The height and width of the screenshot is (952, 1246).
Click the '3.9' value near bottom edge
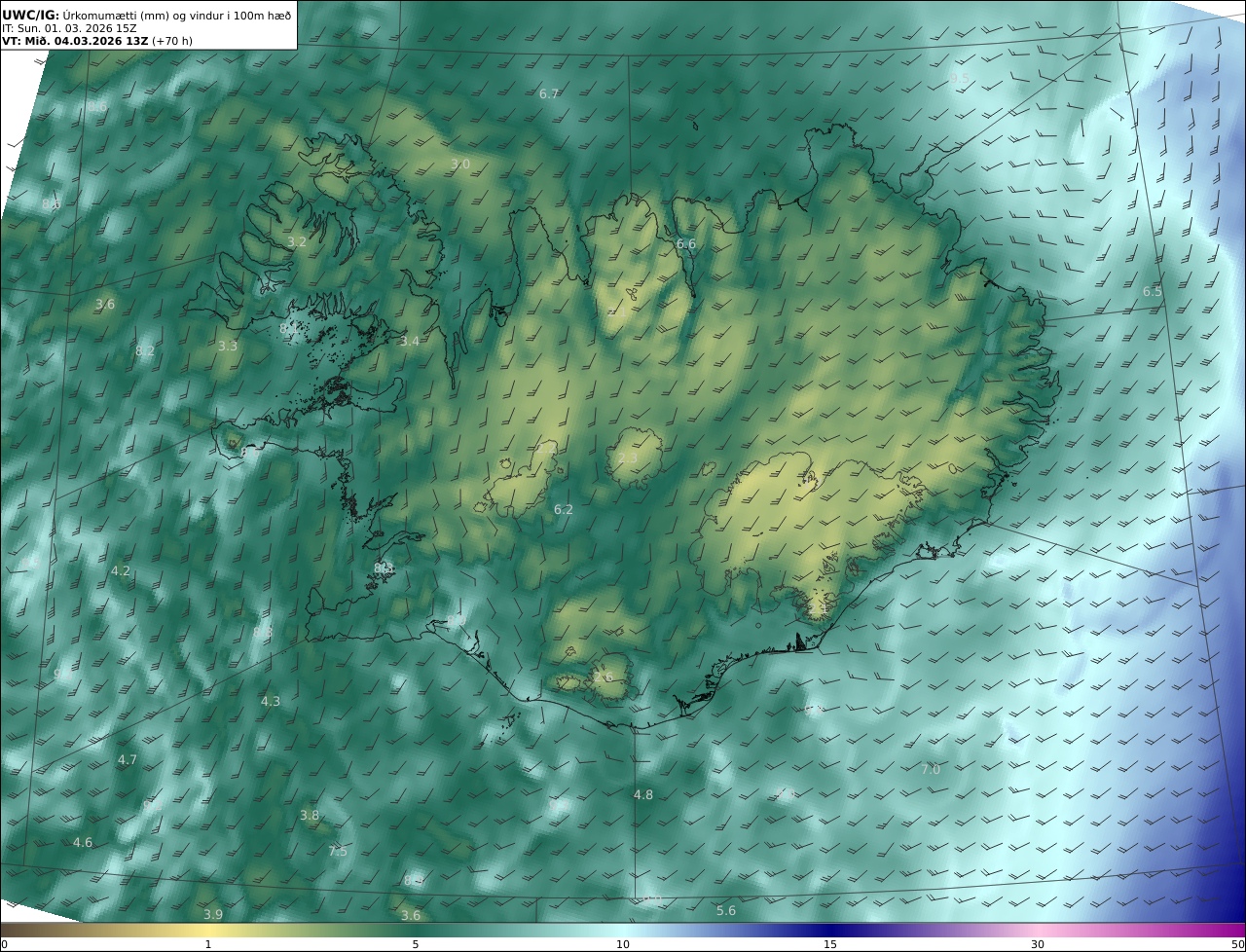[x=213, y=915]
